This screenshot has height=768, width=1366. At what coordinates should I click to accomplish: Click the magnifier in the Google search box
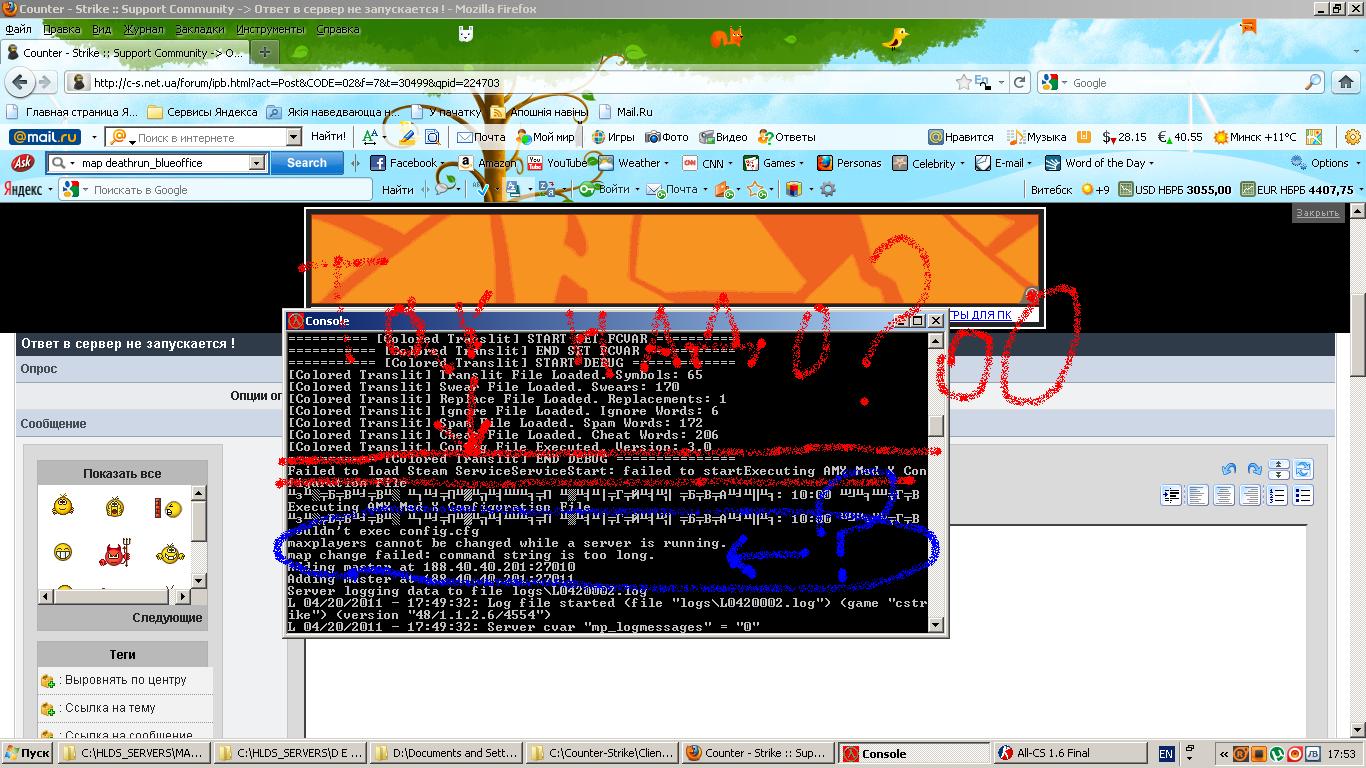pos(1314,83)
